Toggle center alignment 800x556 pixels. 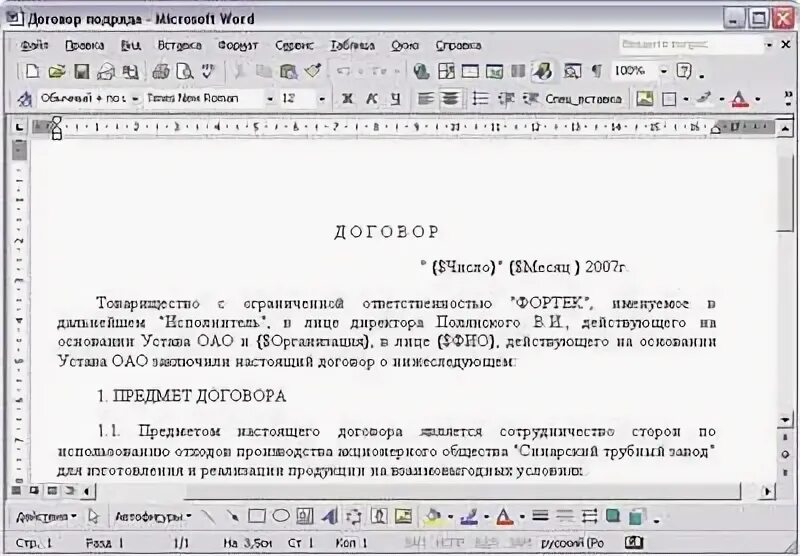click(x=450, y=98)
